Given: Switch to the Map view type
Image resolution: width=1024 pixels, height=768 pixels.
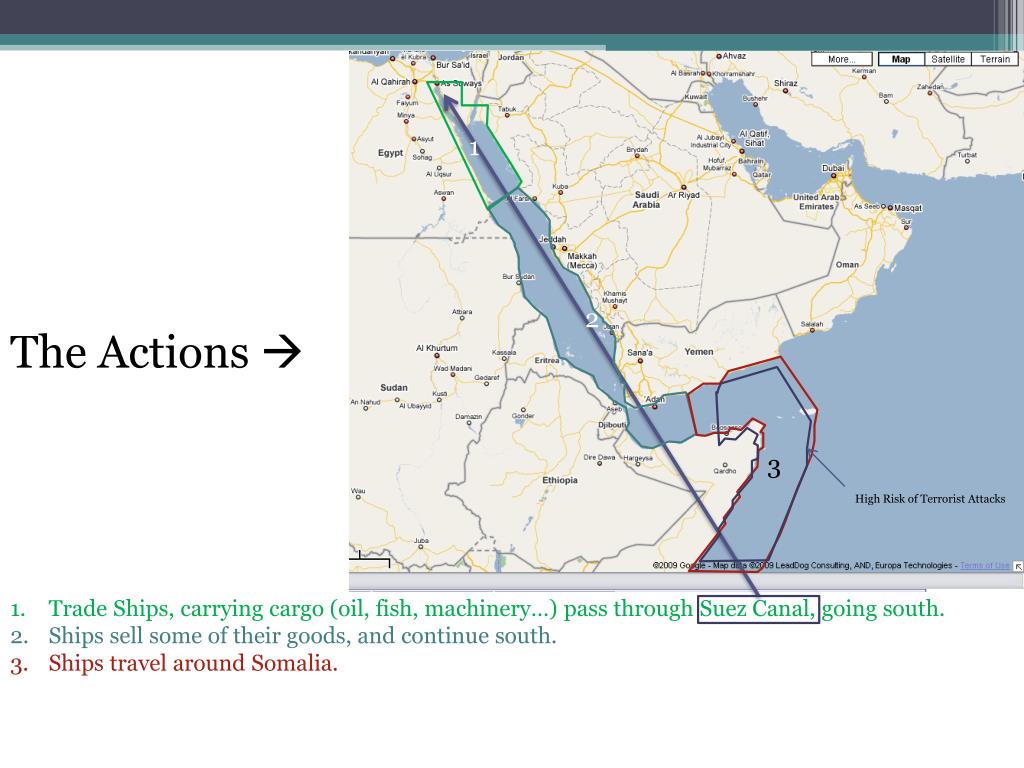Looking at the screenshot, I should (901, 59).
